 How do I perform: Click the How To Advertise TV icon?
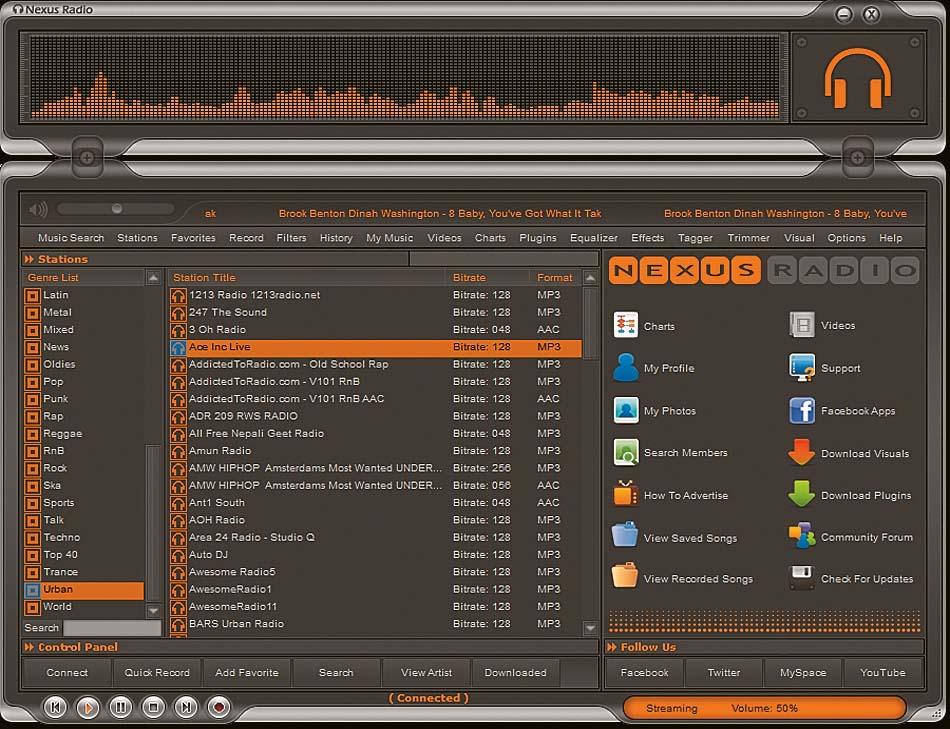[x=626, y=495]
